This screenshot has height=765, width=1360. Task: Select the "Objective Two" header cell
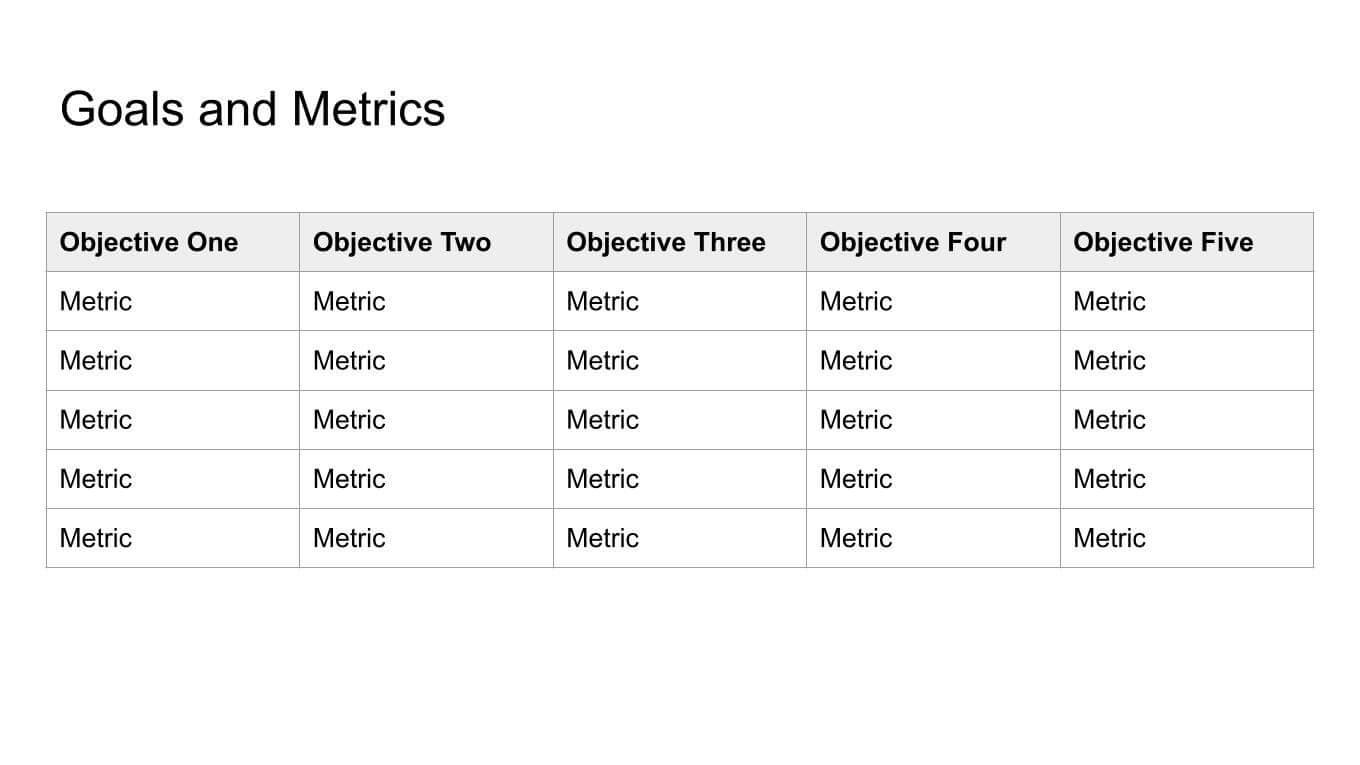pos(425,242)
